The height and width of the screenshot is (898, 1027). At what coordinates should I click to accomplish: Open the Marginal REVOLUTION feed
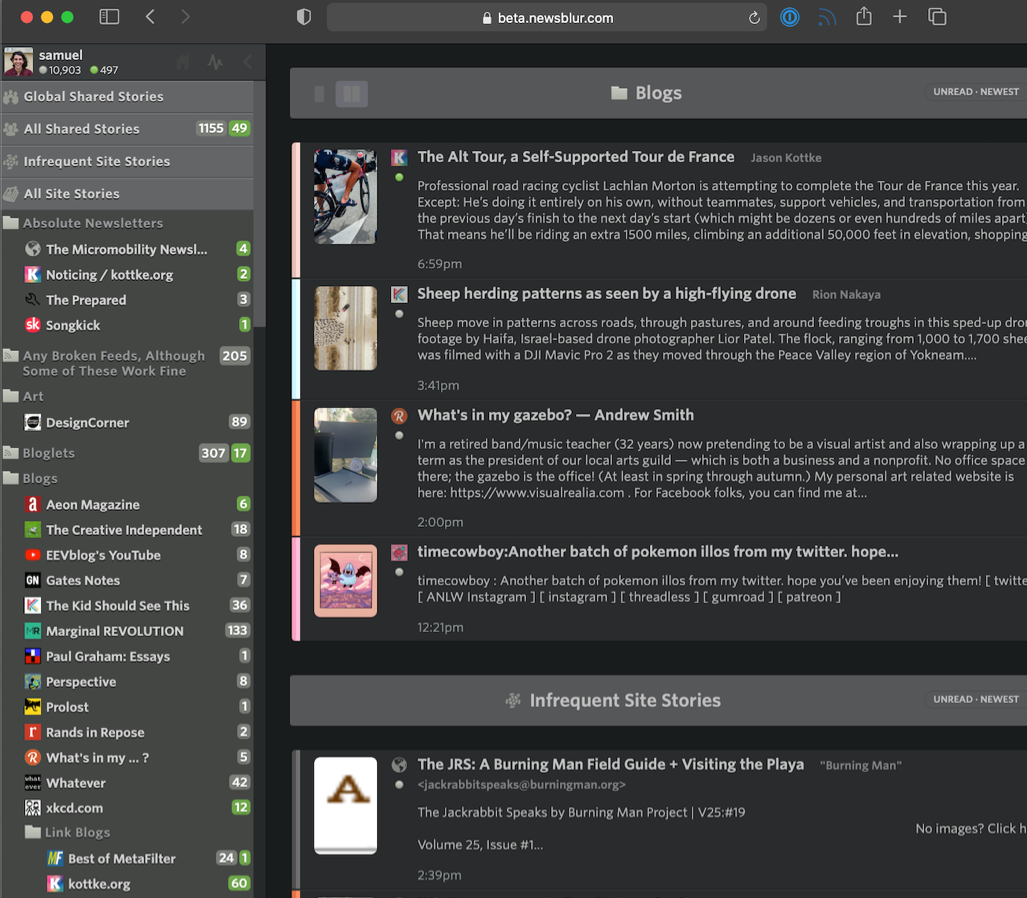(114, 631)
